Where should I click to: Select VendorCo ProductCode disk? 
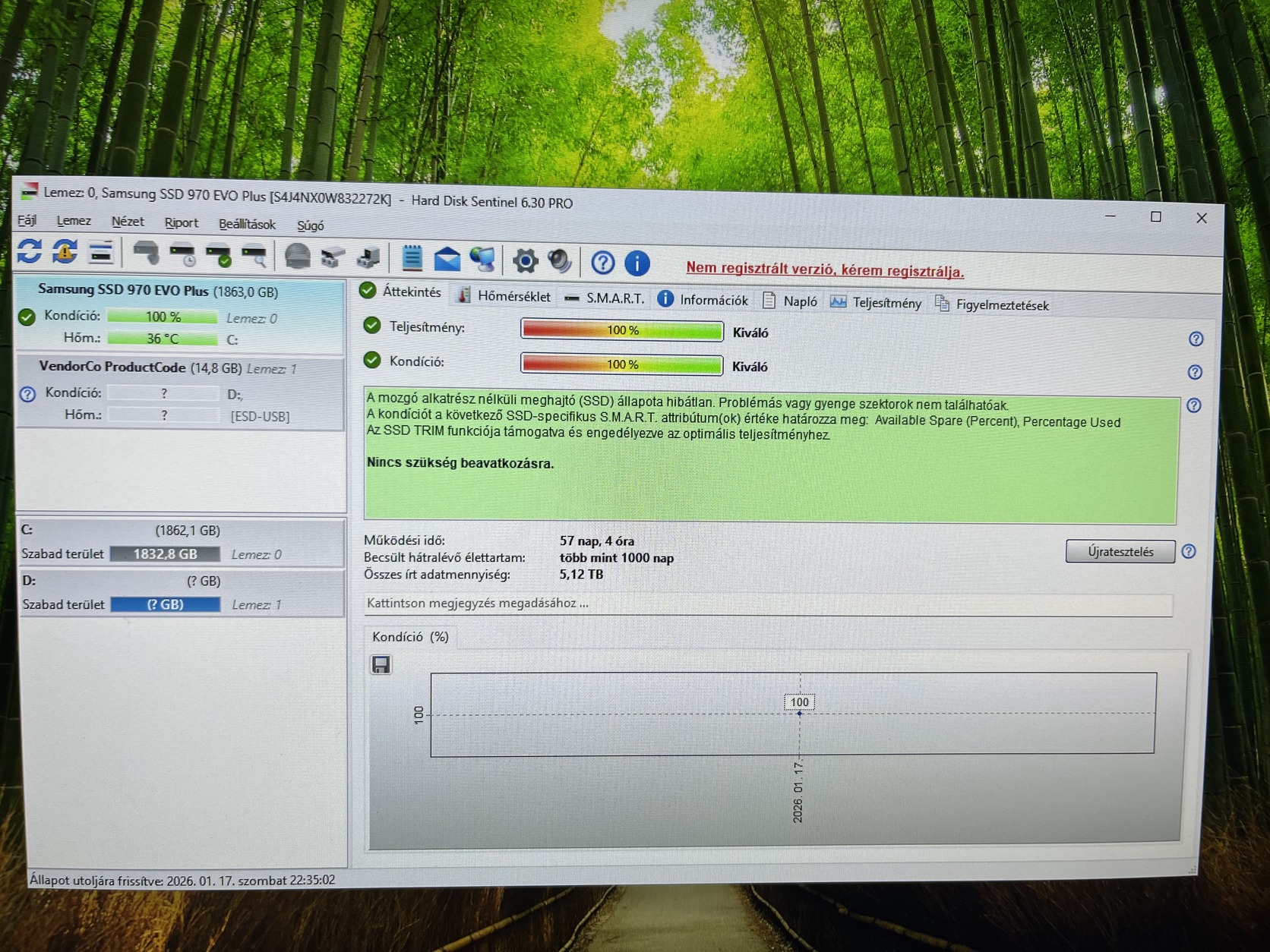pos(181,392)
